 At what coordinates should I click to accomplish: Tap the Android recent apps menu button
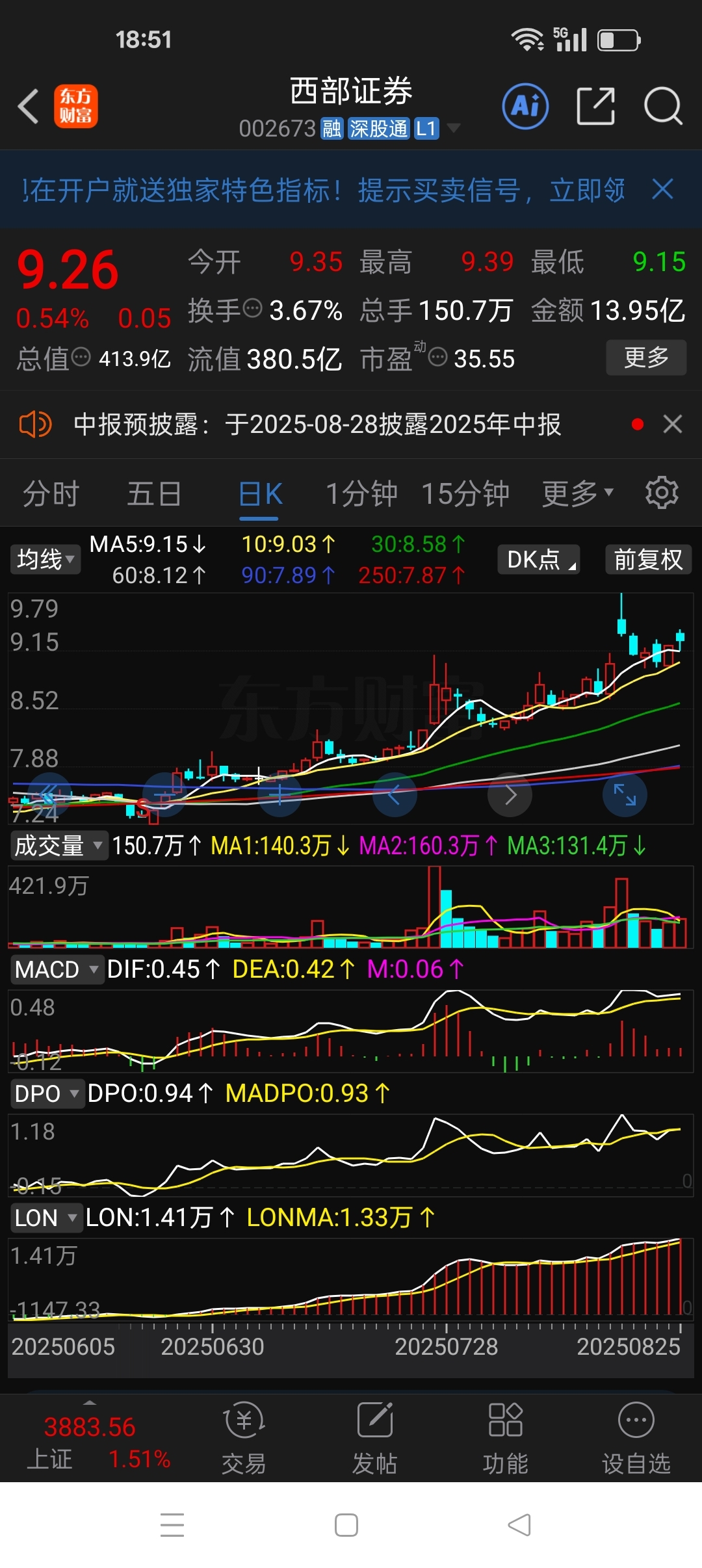172,1524
